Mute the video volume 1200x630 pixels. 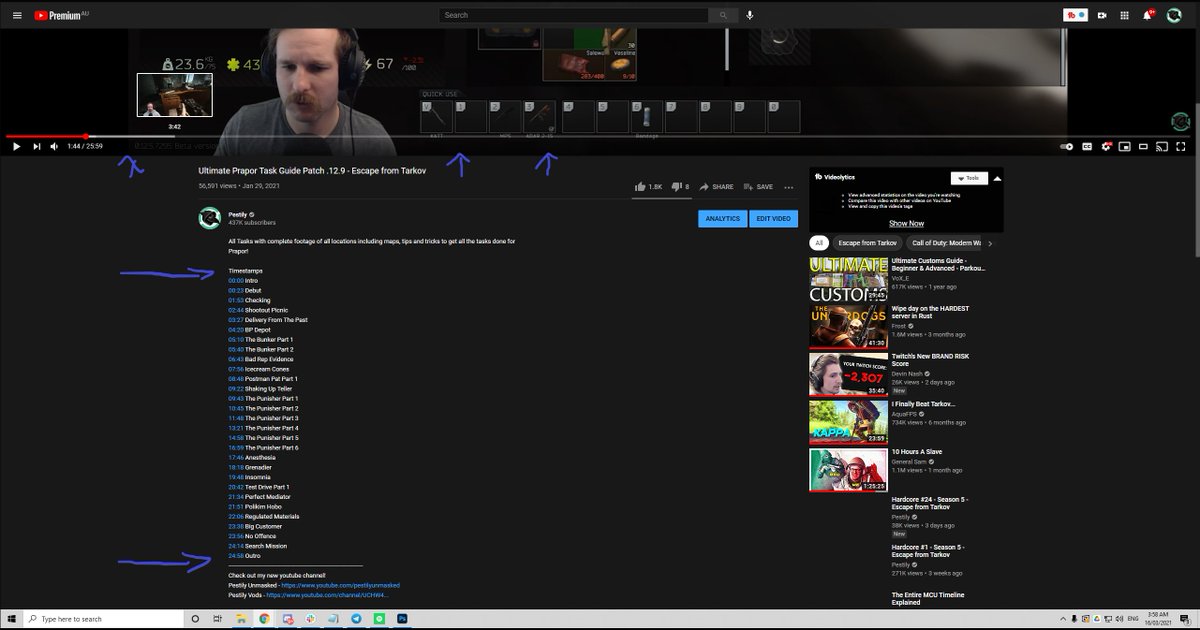pyautogui.click(x=54, y=146)
